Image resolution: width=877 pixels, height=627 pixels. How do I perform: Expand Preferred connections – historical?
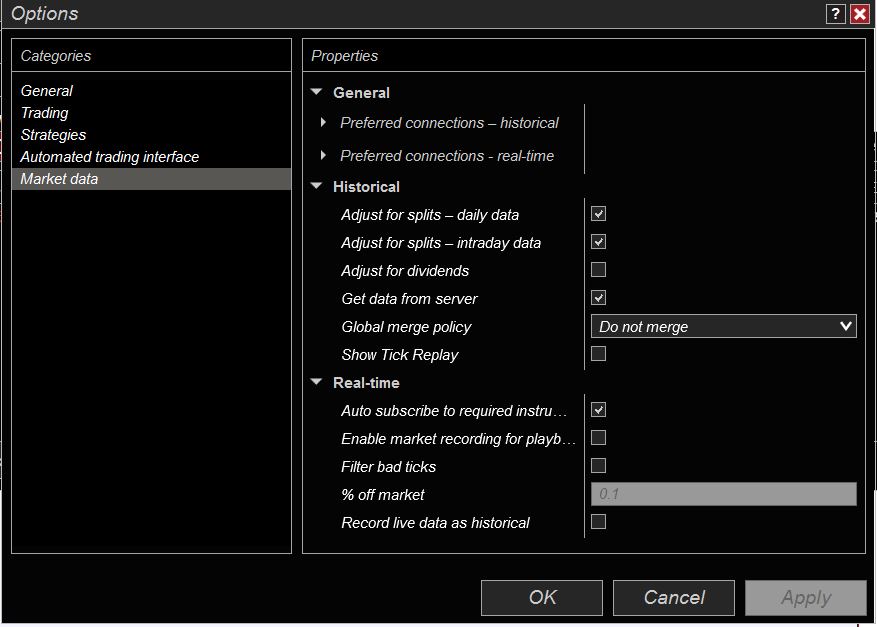323,123
